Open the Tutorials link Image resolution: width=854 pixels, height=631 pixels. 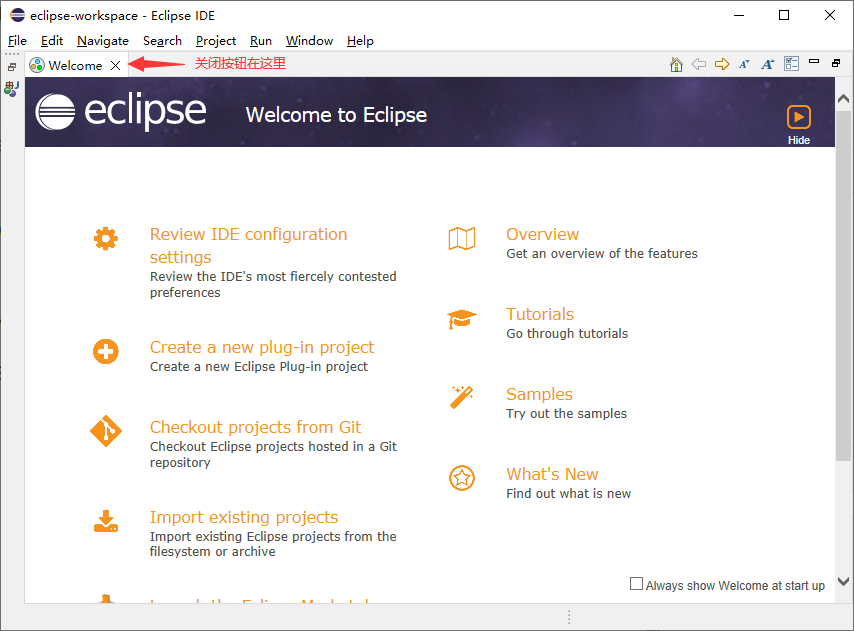click(540, 314)
